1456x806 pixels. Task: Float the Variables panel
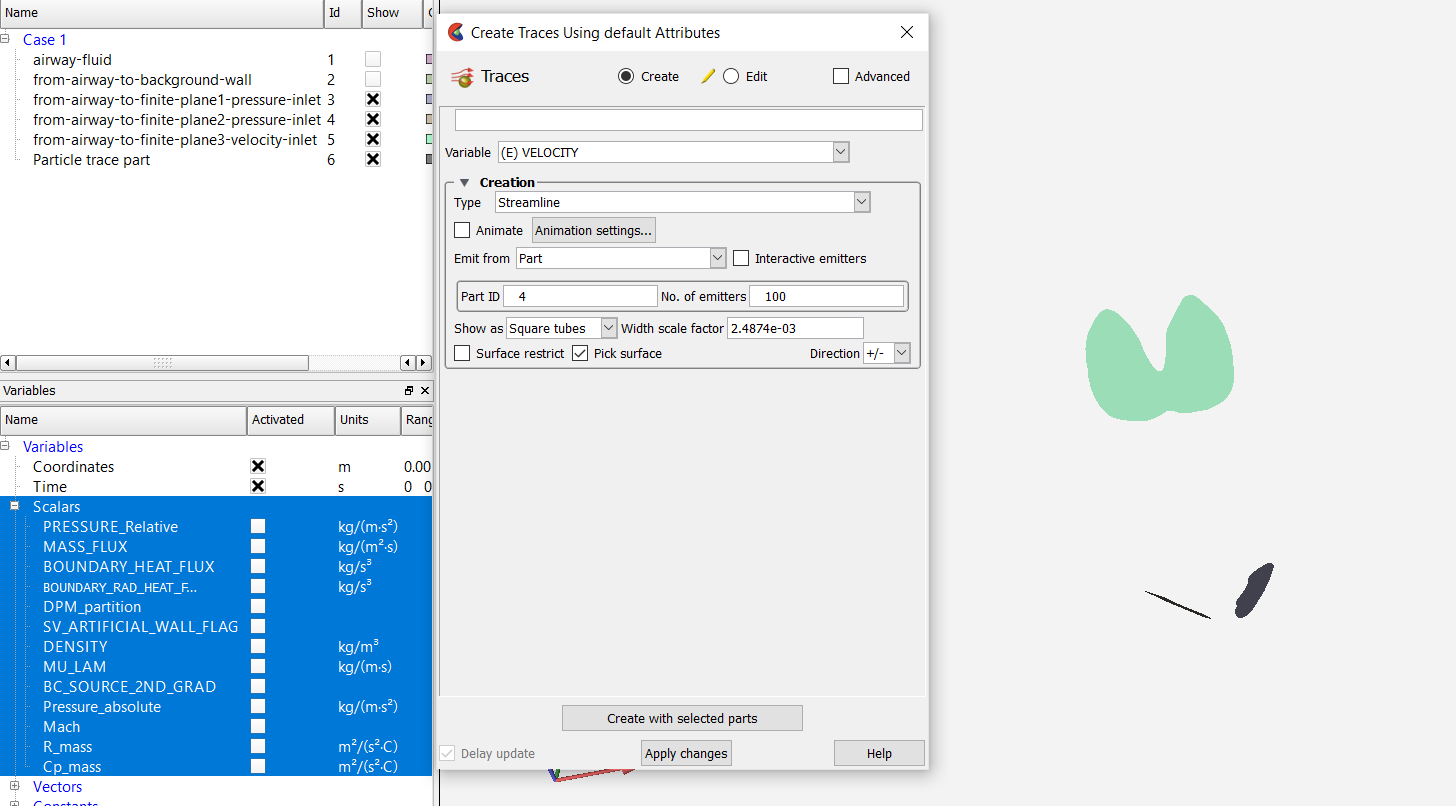[408, 391]
